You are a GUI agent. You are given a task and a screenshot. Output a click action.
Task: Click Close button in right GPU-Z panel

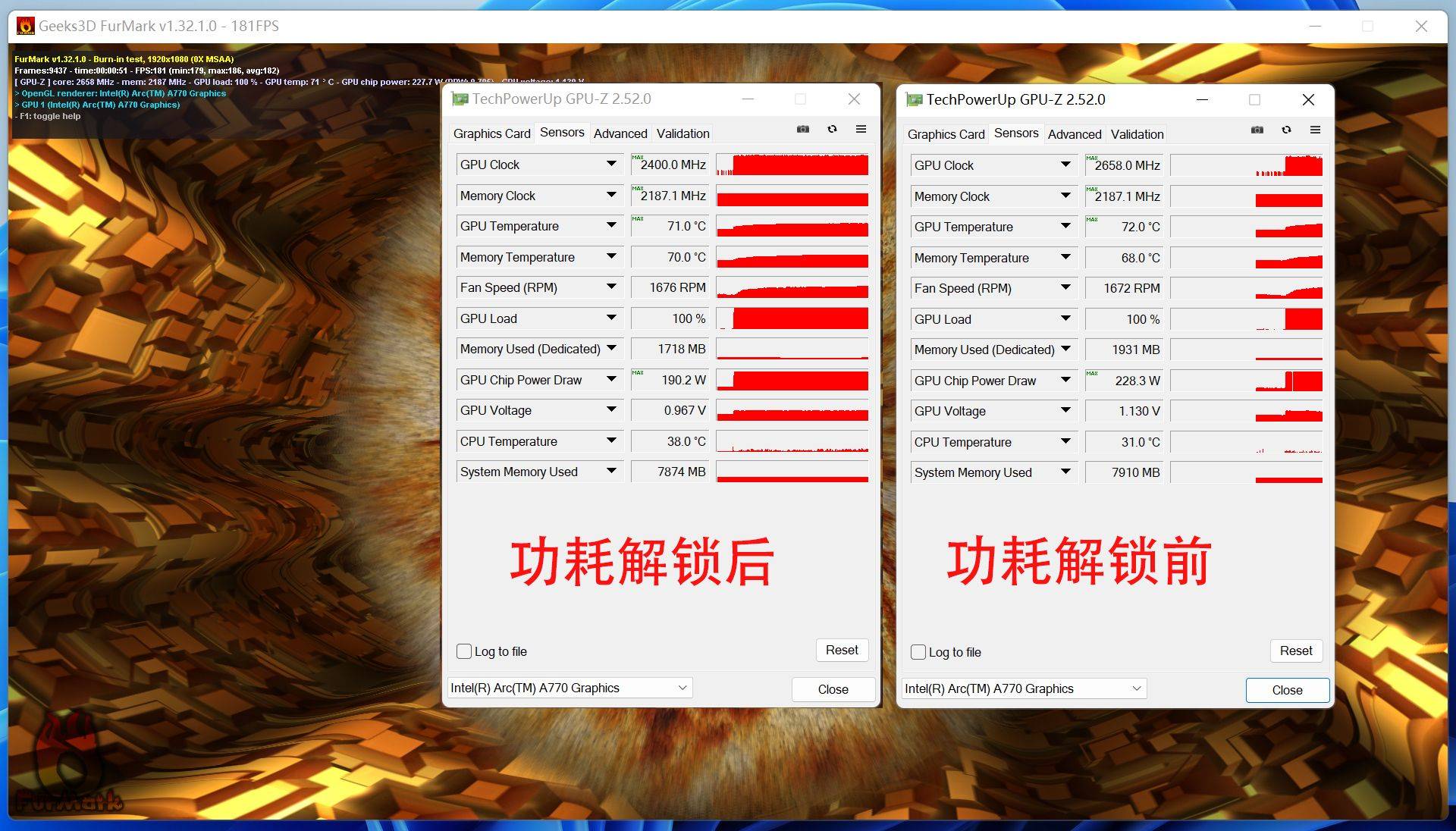tap(1287, 690)
